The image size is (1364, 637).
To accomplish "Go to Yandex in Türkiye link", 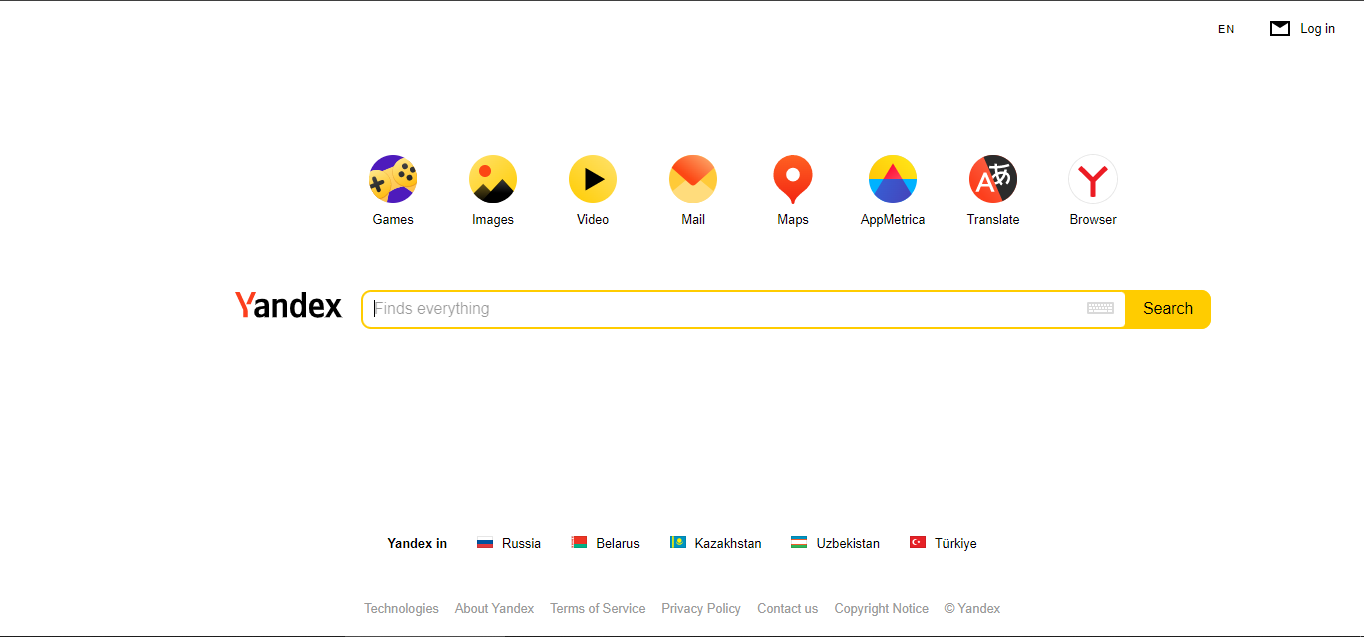I will click(x=956, y=543).
